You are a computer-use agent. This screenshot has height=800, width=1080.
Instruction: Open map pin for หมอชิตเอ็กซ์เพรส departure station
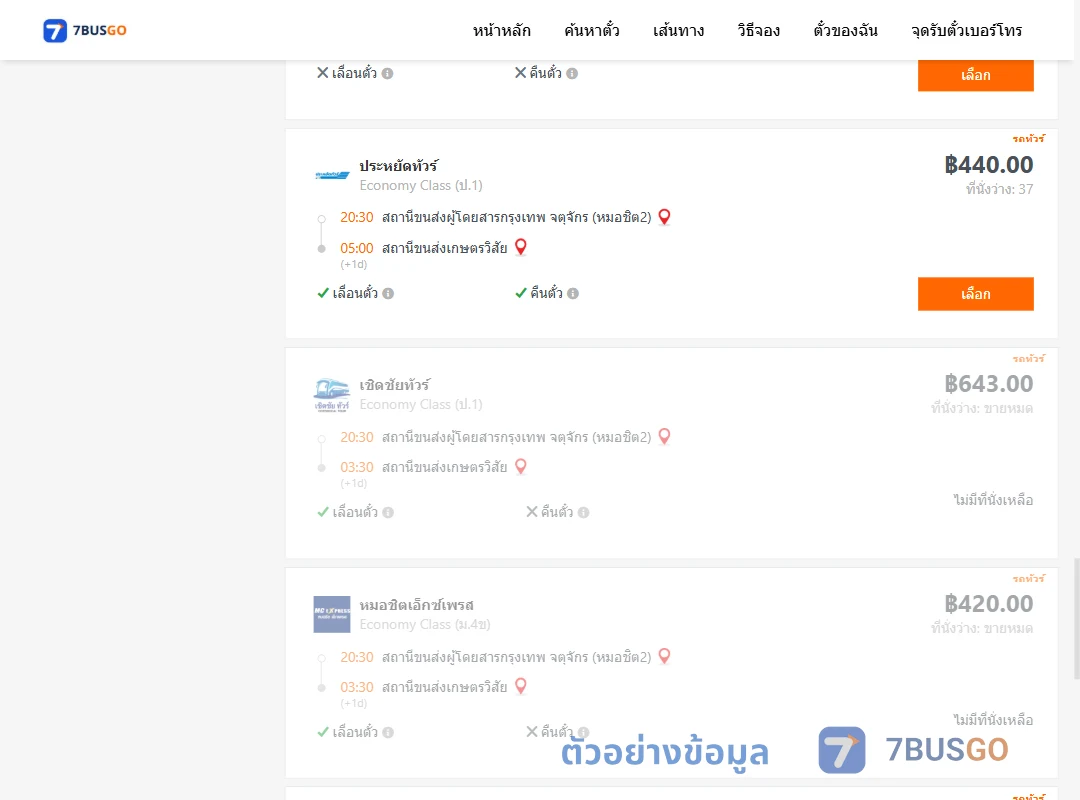pos(665,656)
